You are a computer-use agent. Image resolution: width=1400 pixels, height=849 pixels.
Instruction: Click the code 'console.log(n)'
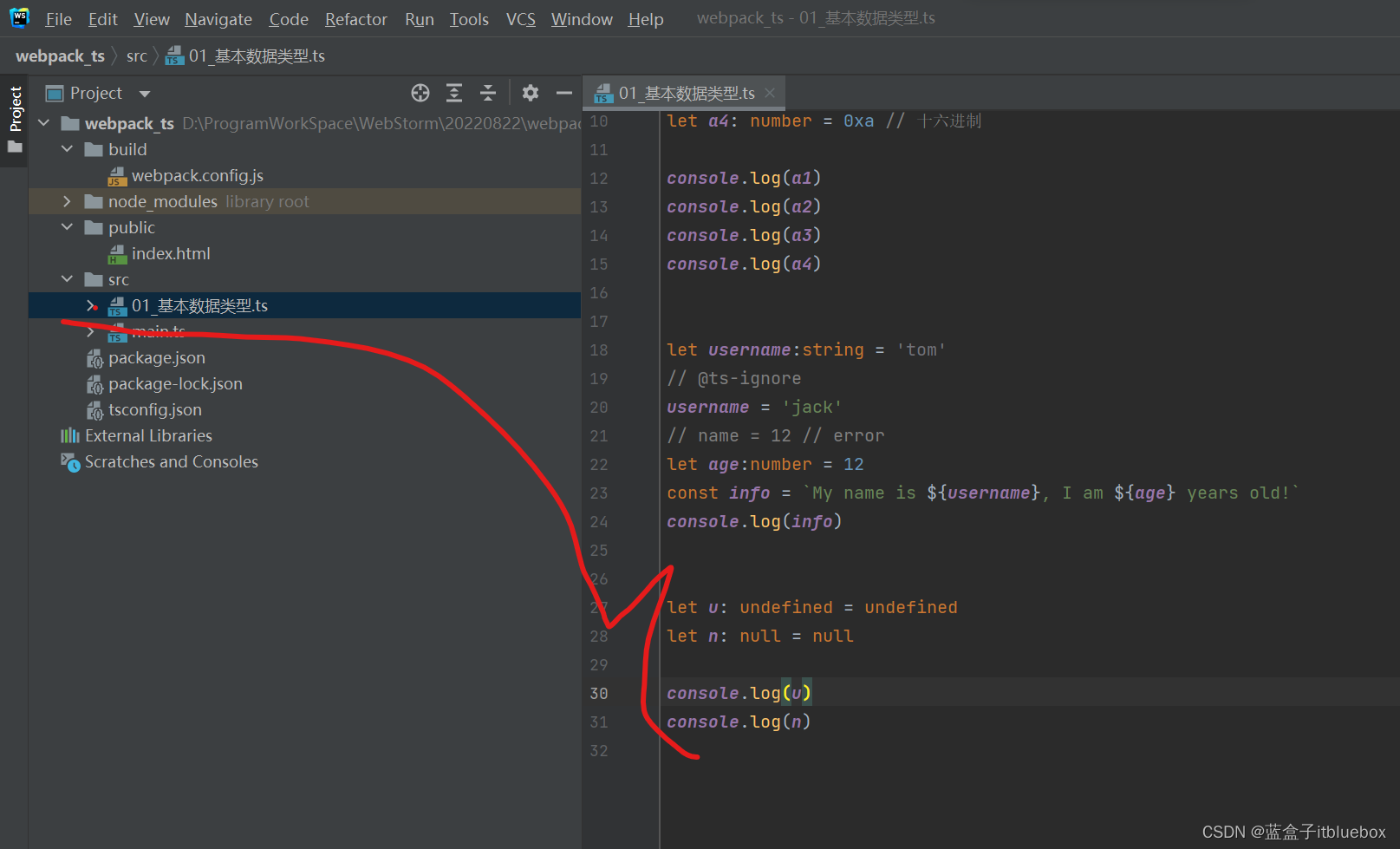click(x=739, y=722)
